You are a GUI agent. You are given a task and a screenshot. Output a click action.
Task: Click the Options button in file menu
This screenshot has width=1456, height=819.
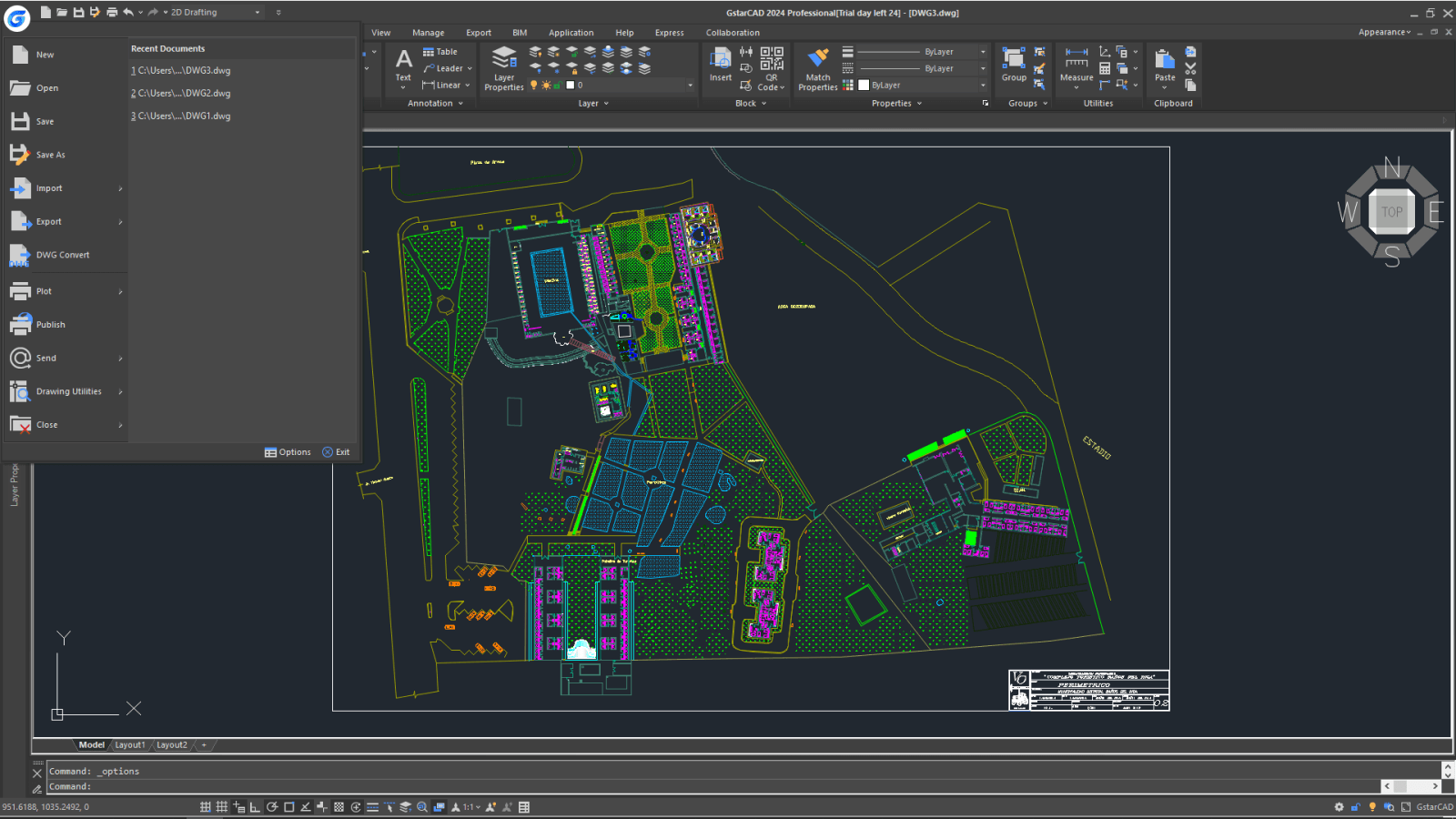pos(288,451)
